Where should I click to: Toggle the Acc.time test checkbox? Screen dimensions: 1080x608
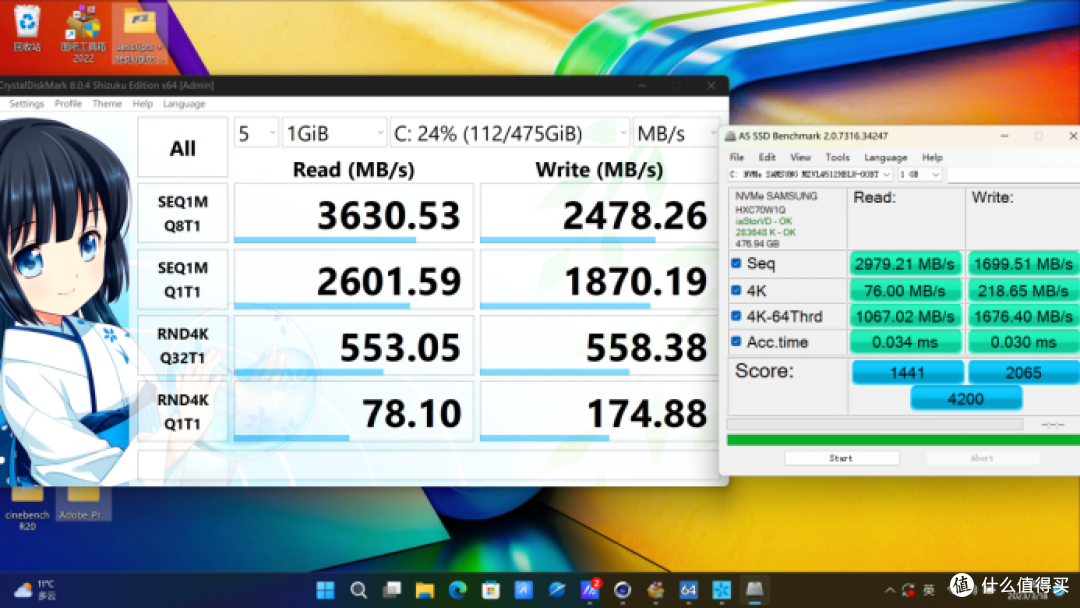click(736, 342)
